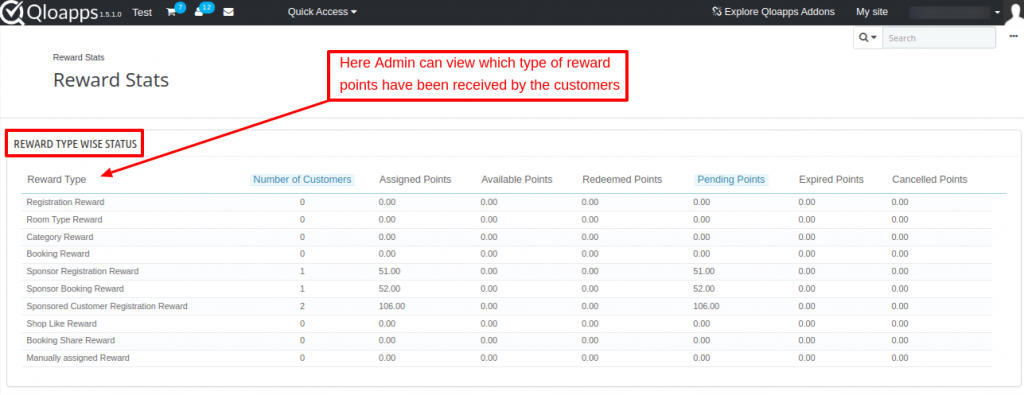
Task: Select the Shop Like Reward row
Action: click(x=506, y=324)
